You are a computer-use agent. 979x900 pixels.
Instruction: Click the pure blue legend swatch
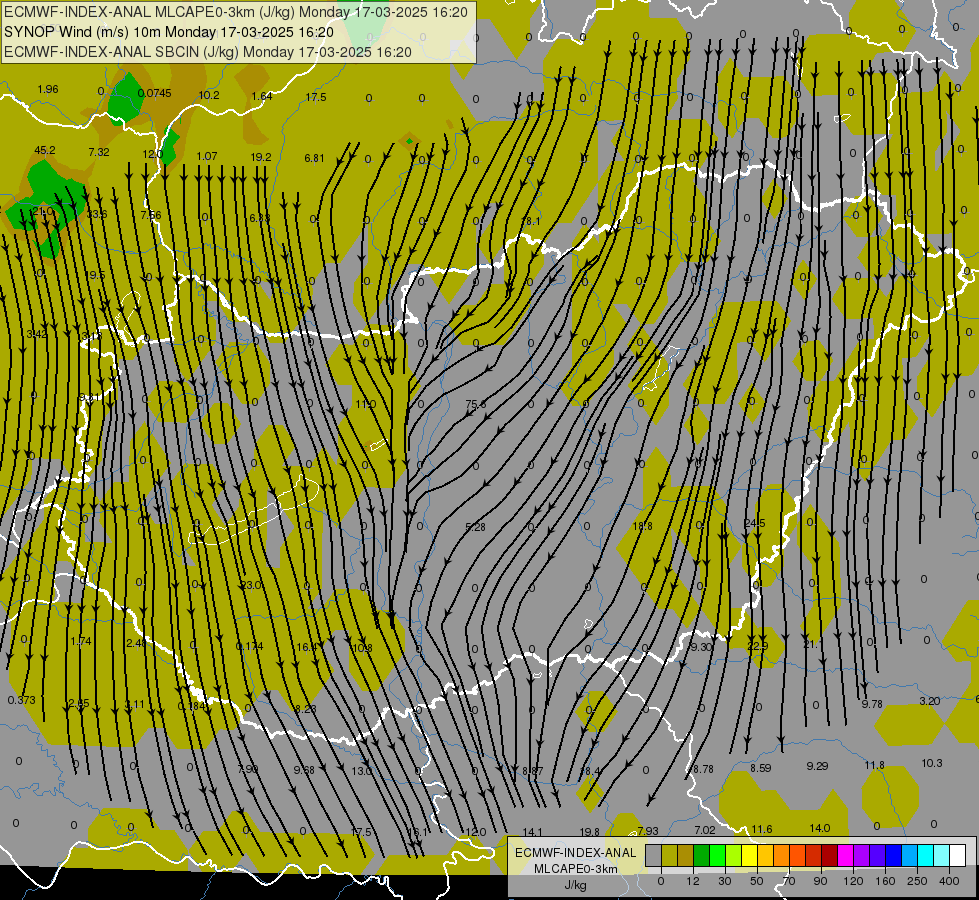click(x=893, y=855)
